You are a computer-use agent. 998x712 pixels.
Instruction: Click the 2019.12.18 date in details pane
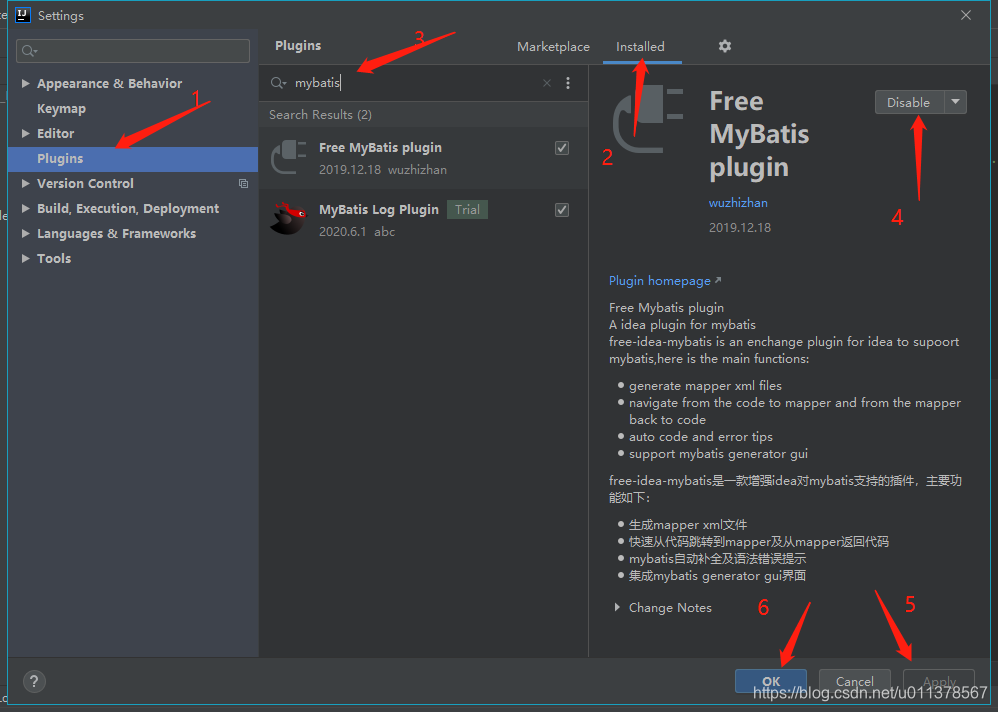pyautogui.click(x=740, y=227)
